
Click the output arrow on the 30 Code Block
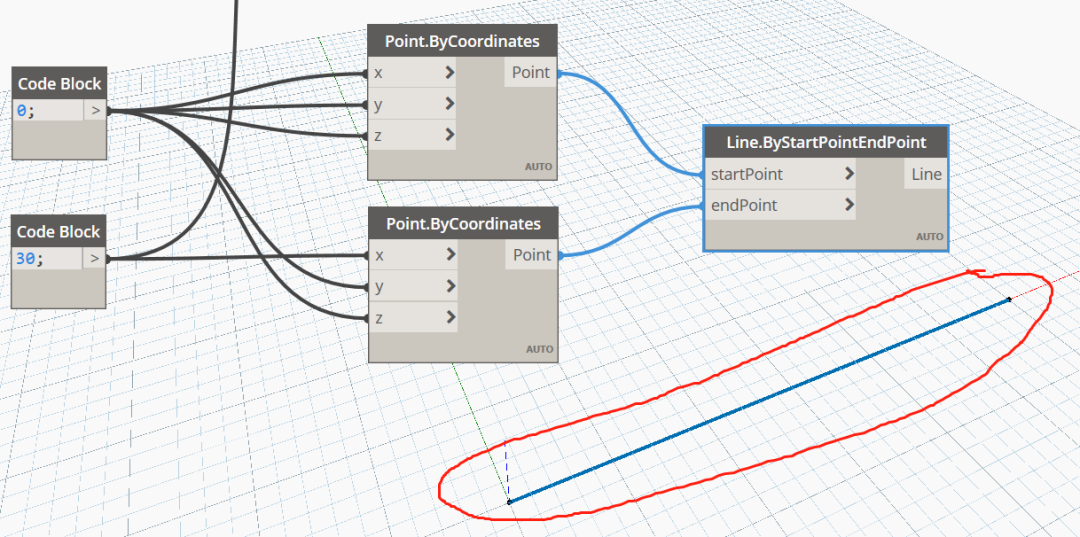[x=94, y=259]
